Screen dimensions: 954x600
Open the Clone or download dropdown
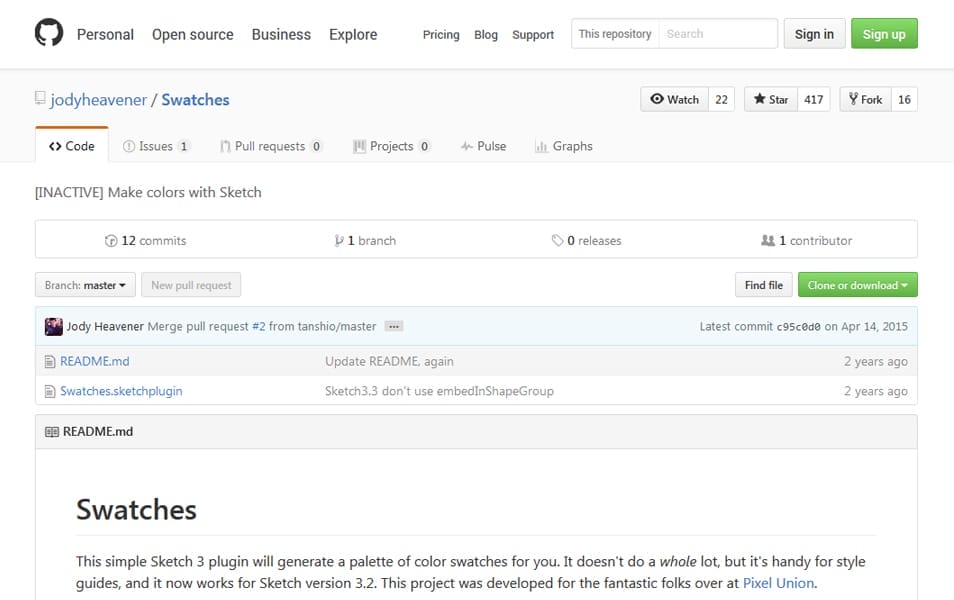point(857,285)
